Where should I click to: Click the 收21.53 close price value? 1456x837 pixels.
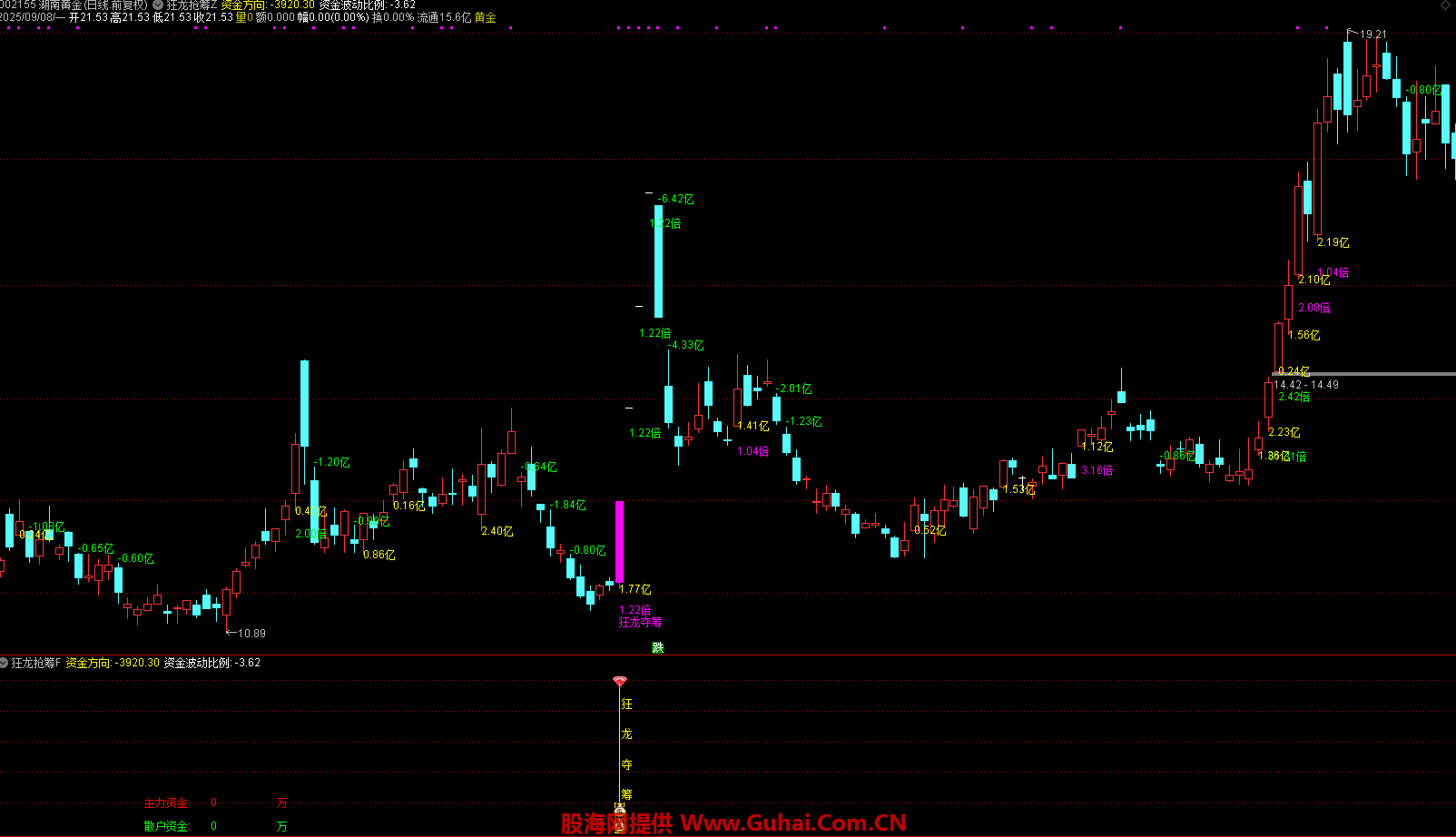pyautogui.click(x=213, y=17)
